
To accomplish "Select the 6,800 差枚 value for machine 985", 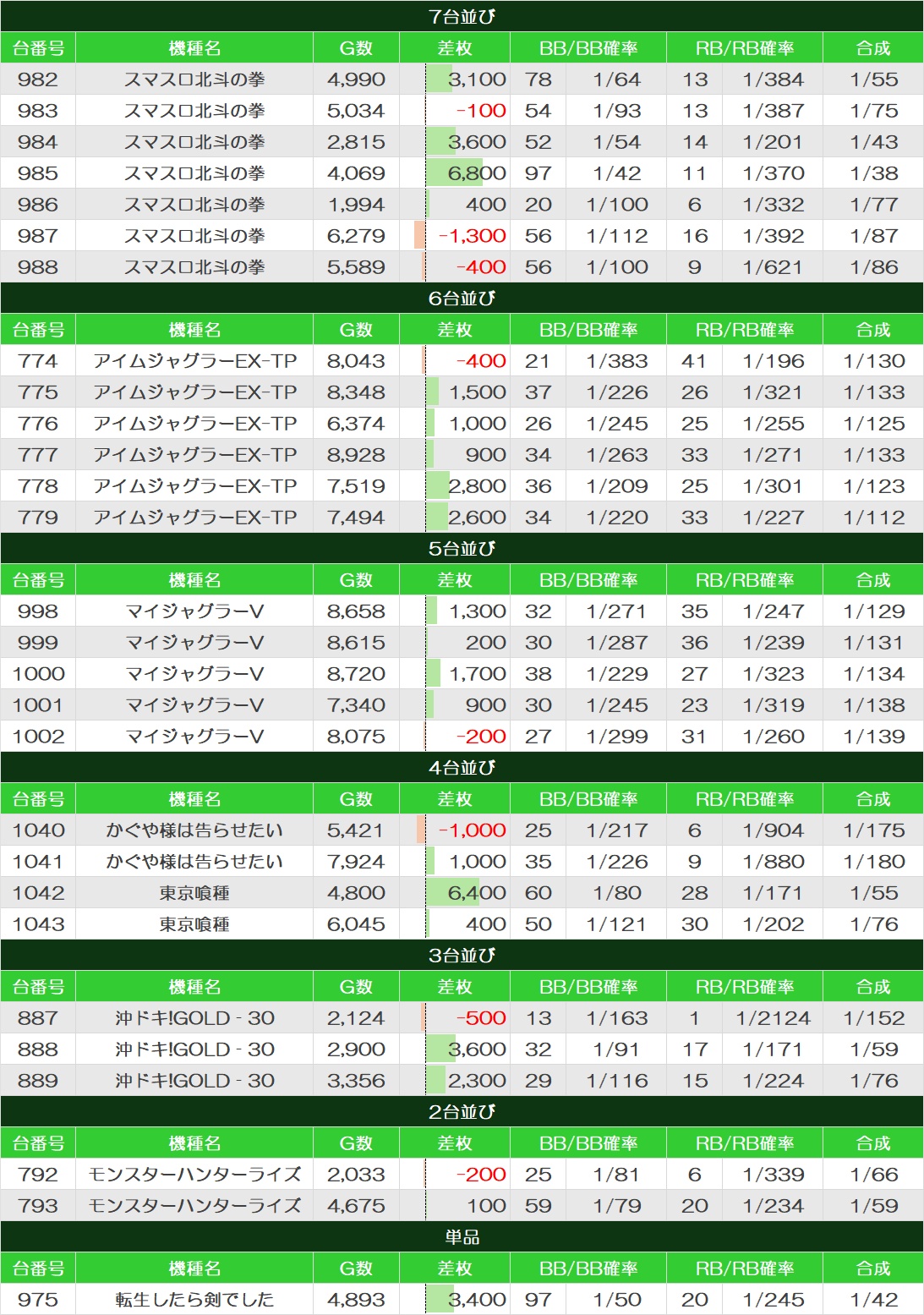I will pos(477,173).
